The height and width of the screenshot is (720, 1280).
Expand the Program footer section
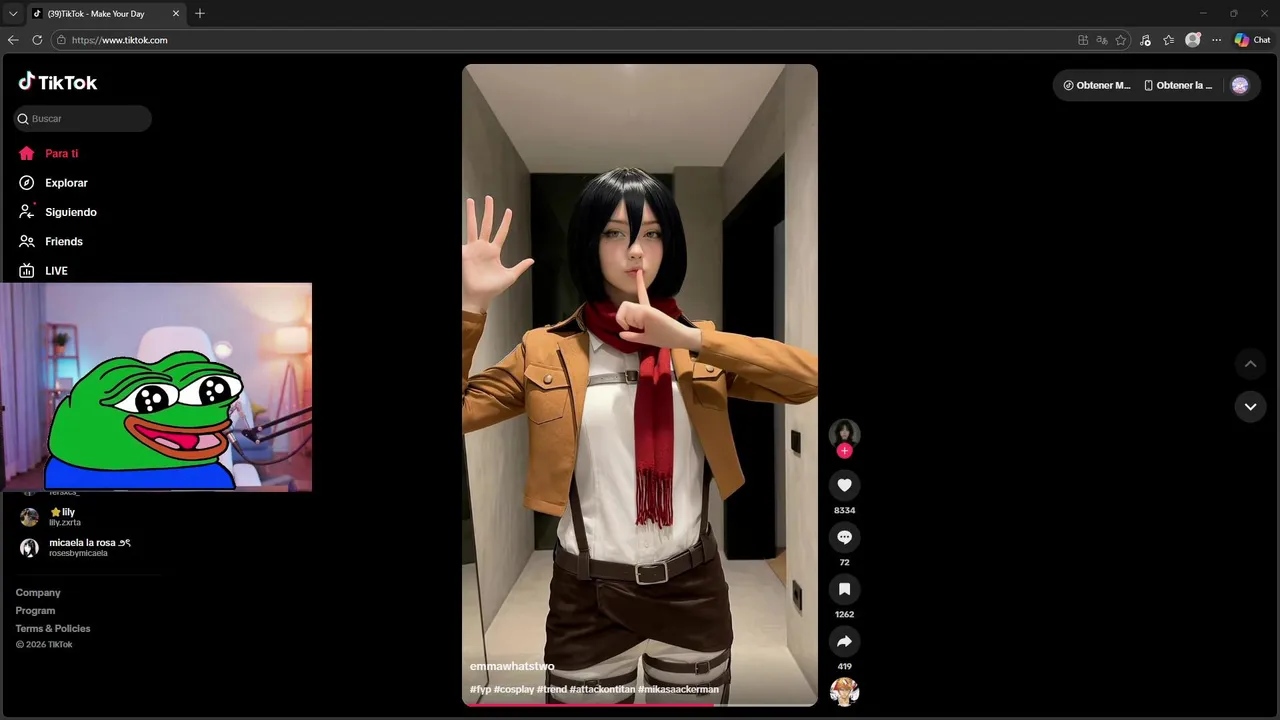click(x=35, y=611)
